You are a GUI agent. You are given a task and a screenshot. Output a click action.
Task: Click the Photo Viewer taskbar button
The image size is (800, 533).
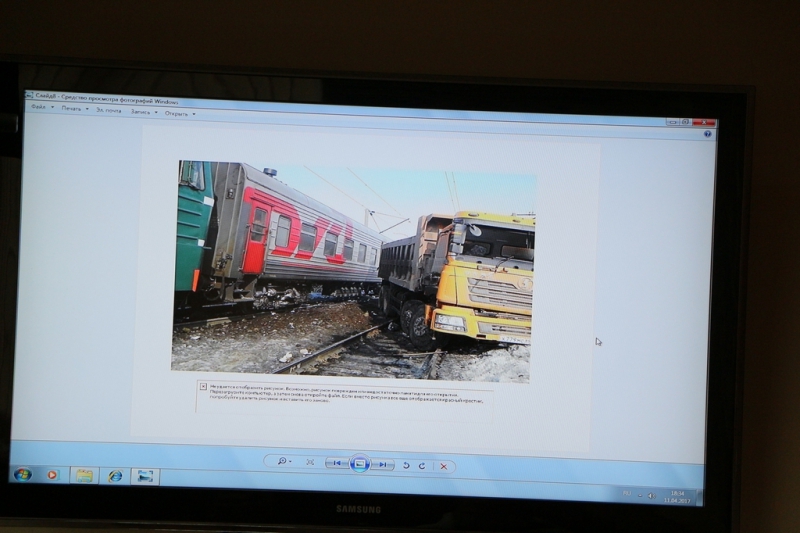coord(145,476)
